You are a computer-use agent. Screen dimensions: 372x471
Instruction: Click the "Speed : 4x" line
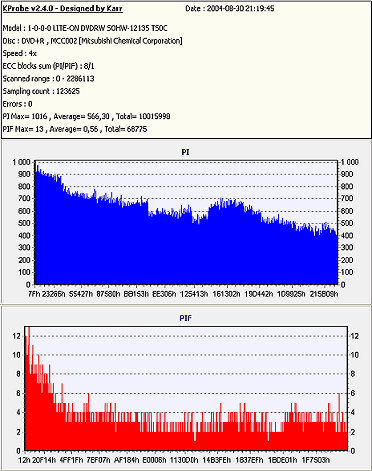(20, 53)
